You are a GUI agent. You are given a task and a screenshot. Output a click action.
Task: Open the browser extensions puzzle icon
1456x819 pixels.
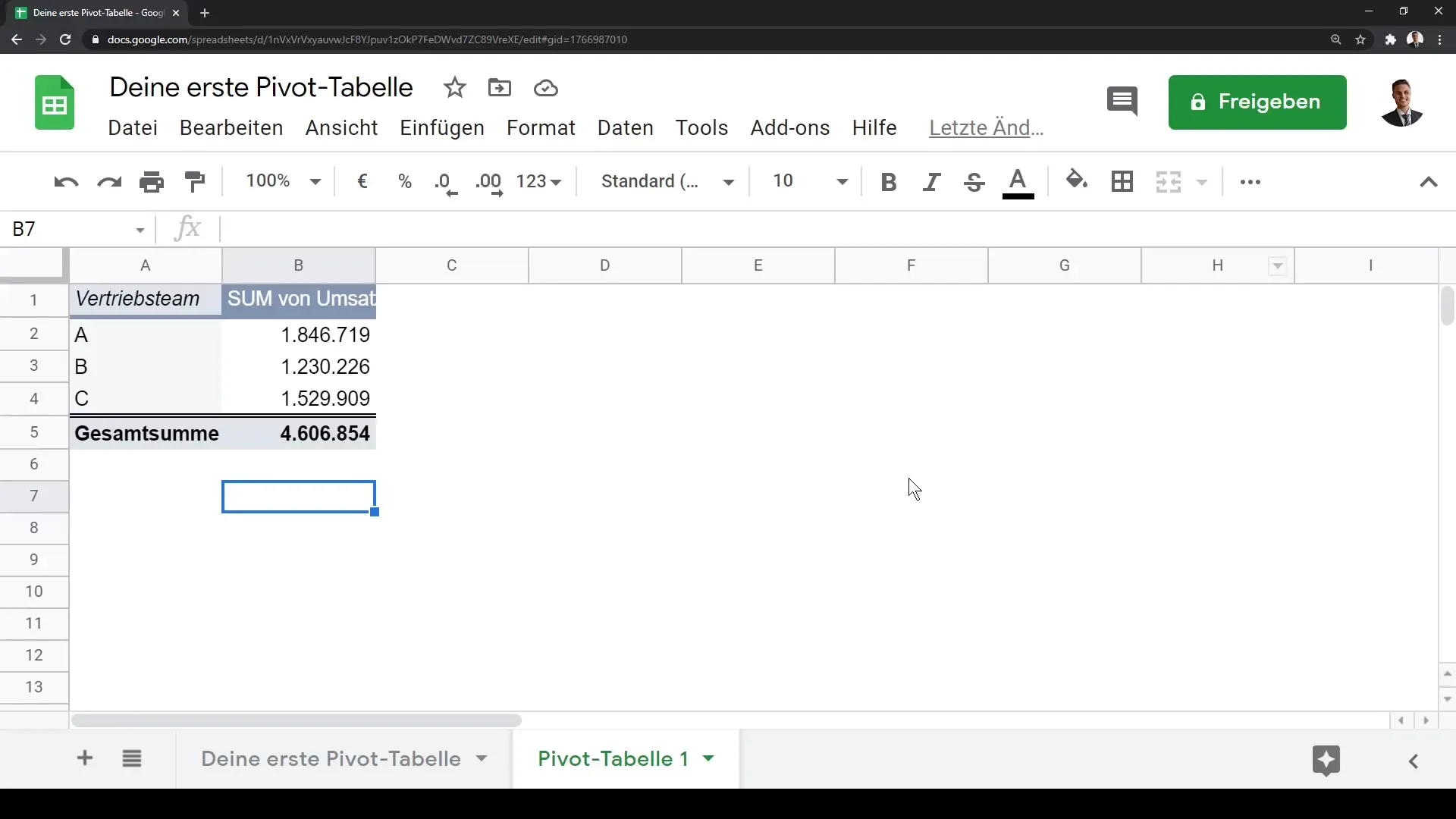pos(1390,39)
